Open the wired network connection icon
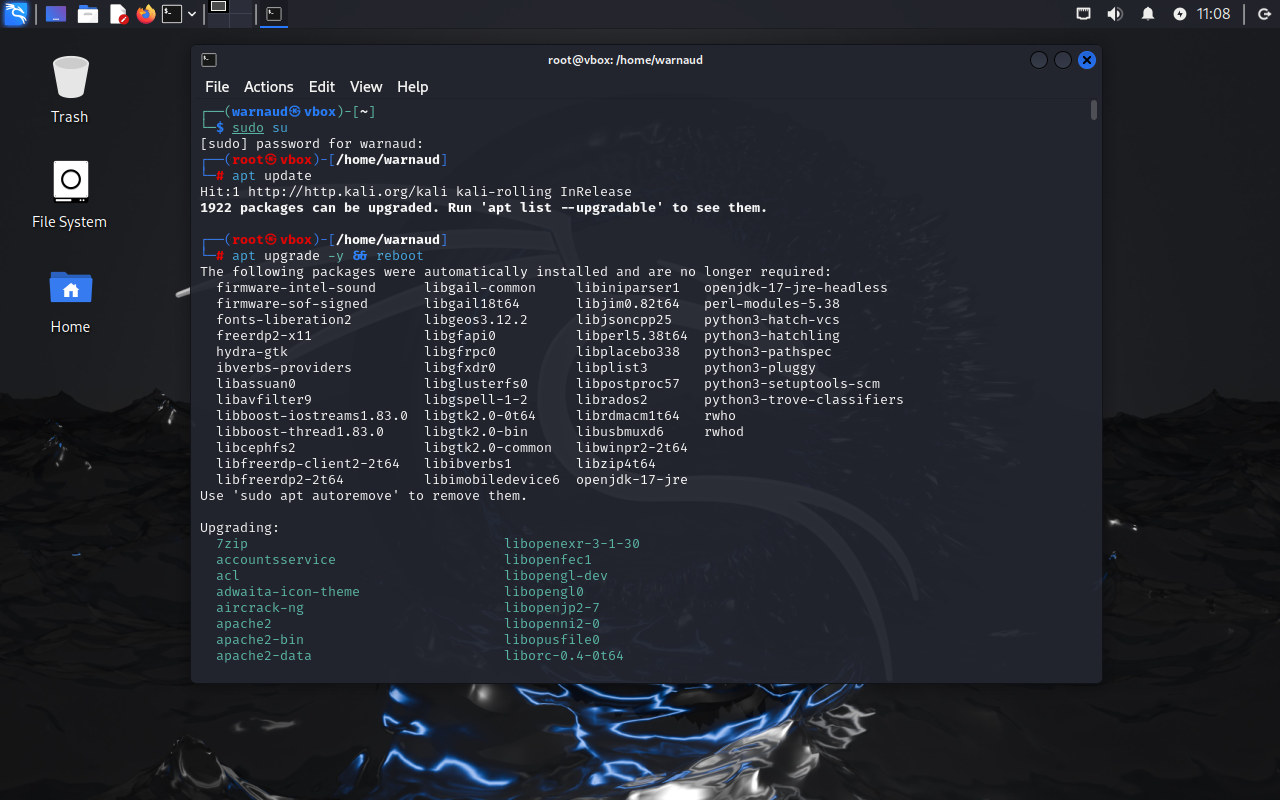 point(1084,14)
